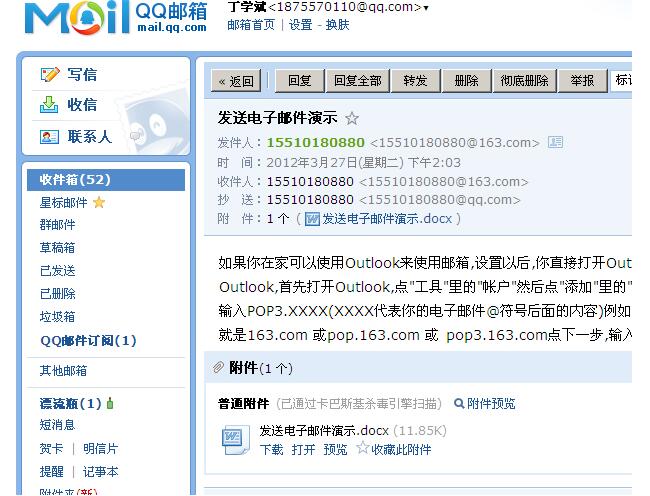Open the Contacts (联系人) icon
Image resolution: width=650 pixels, height=496 pixels.
pyautogui.click(x=50, y=136)
